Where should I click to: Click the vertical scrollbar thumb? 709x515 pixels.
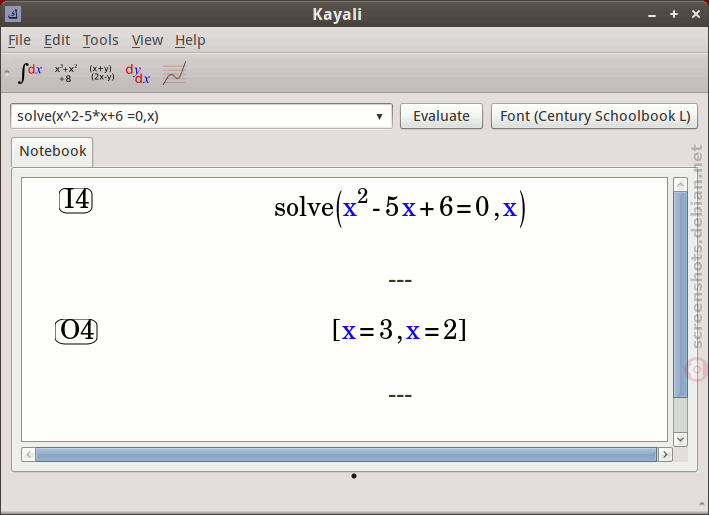pos(680,295)
